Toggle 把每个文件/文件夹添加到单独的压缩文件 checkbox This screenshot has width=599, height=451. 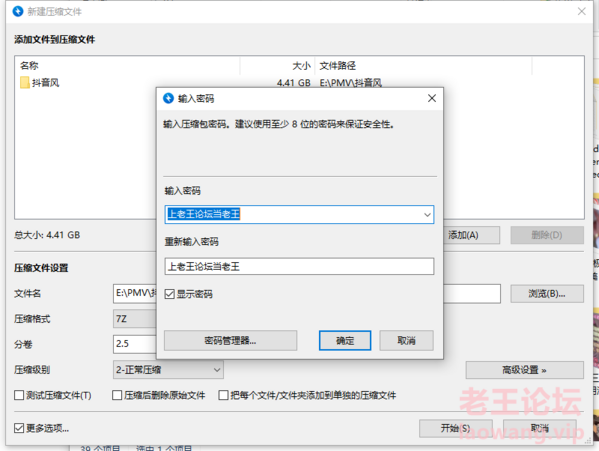[x=223, y=395]
